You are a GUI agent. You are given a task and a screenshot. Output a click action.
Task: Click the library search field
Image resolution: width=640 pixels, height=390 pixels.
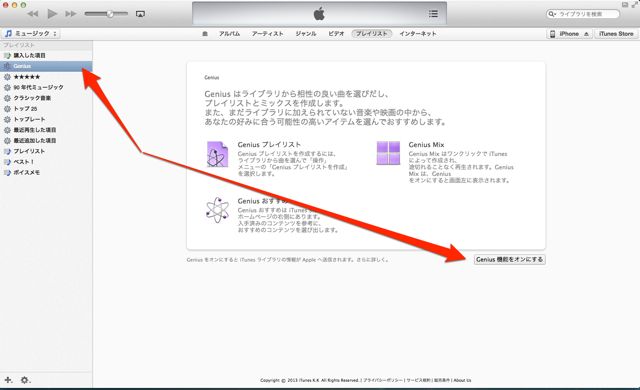[x=583, y=14]
